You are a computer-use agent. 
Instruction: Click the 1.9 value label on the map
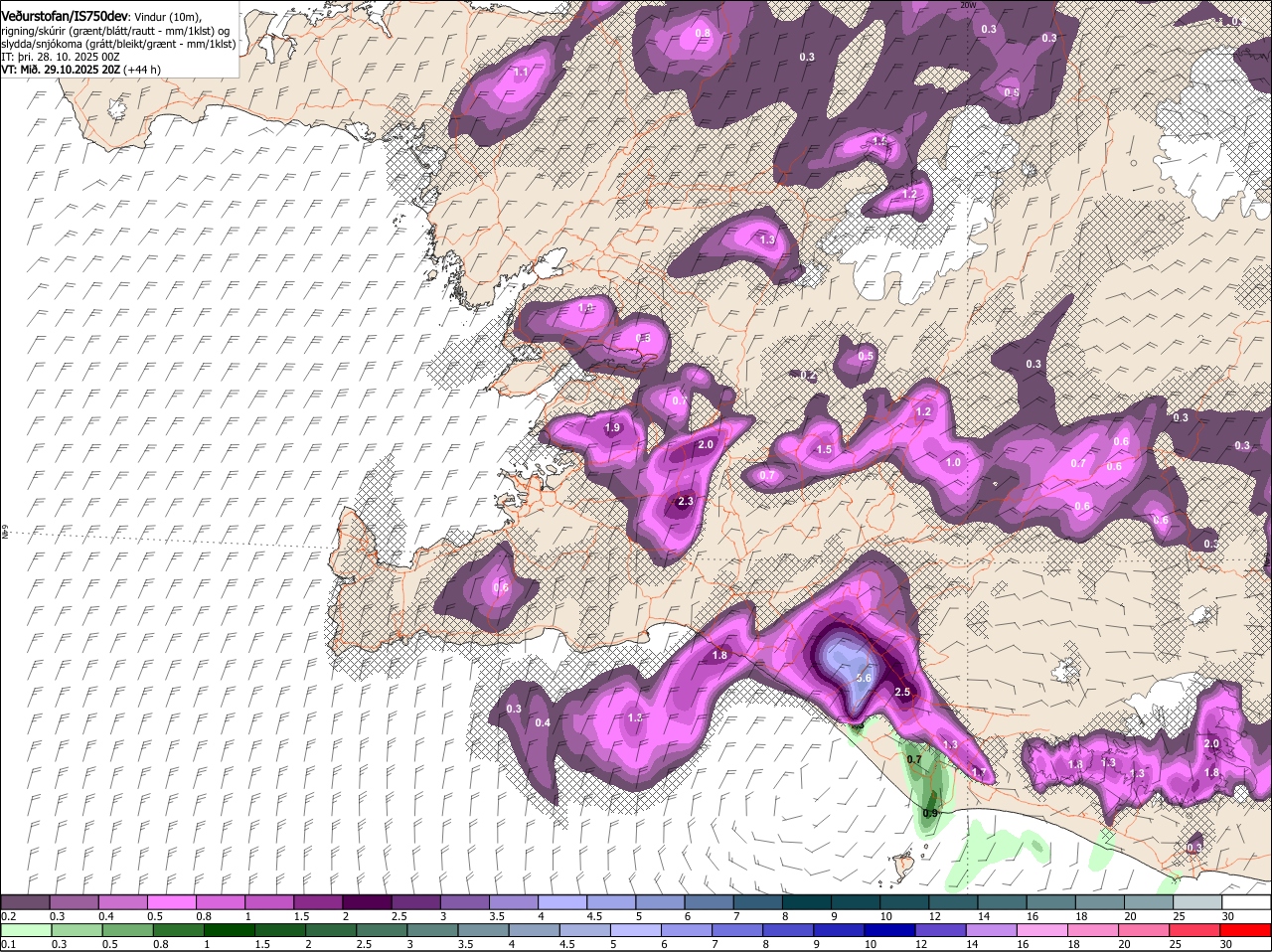612,427
